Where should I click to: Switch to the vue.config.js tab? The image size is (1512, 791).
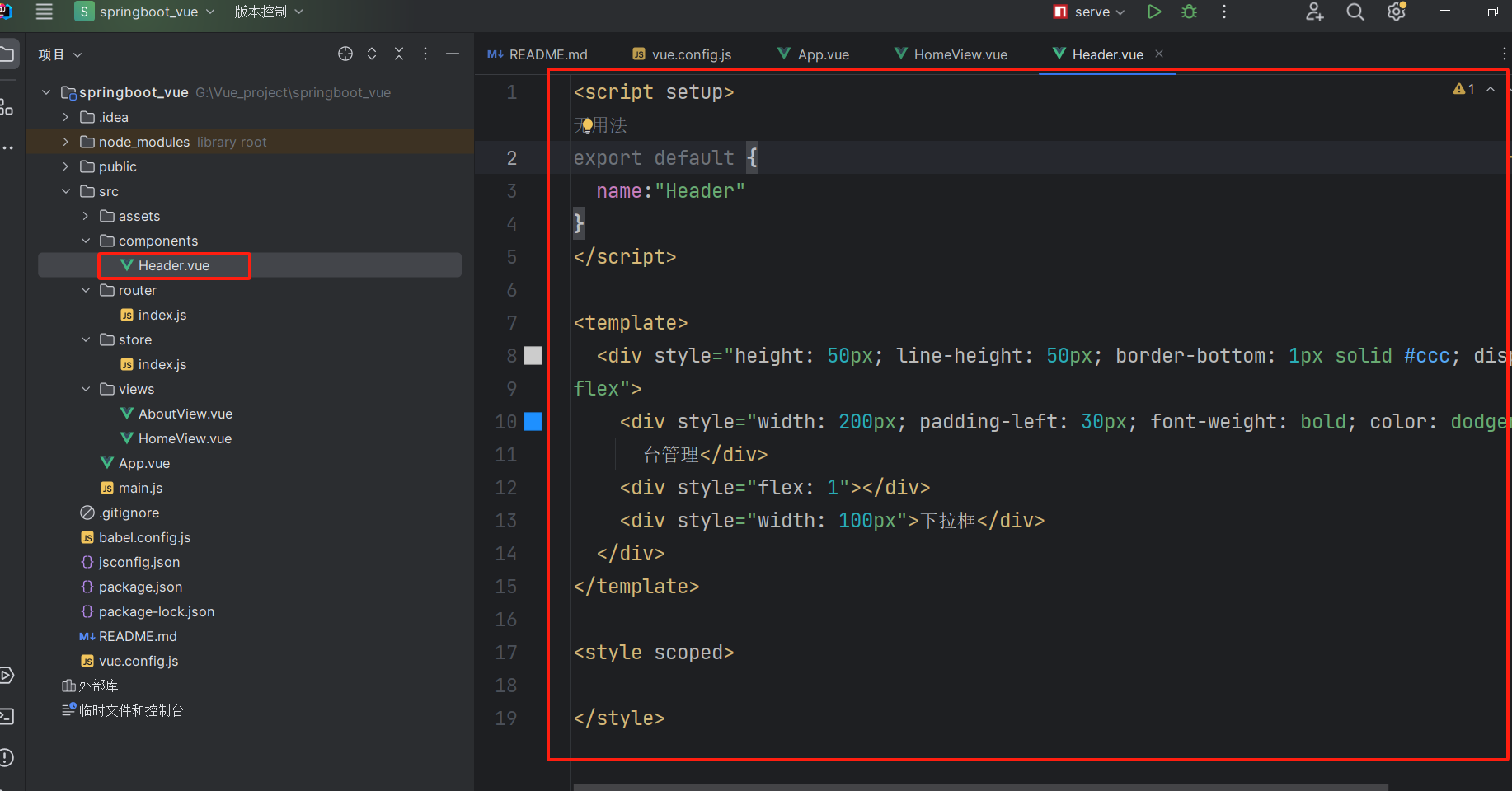pyautogui.click(x=682, y=54)
